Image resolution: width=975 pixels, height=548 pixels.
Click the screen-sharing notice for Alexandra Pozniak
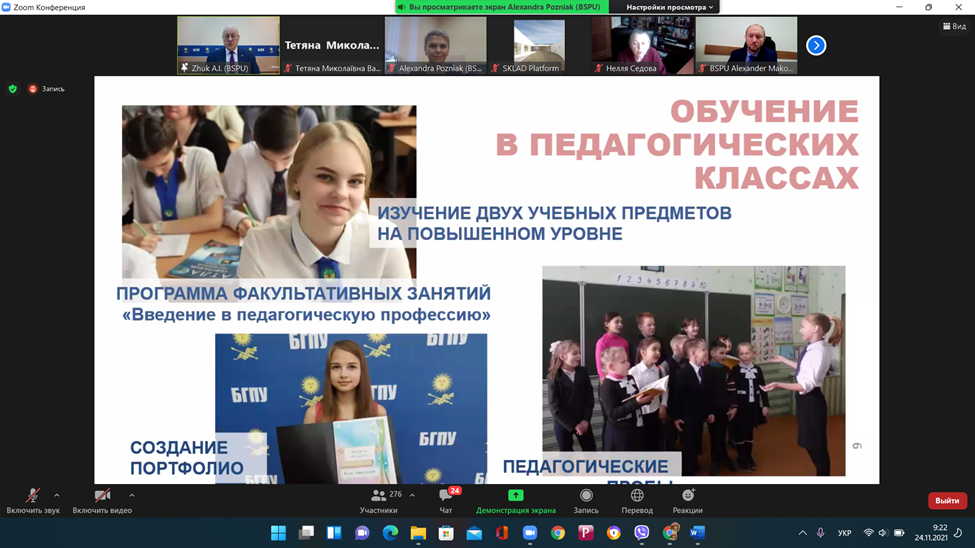[x=502, y=7]
